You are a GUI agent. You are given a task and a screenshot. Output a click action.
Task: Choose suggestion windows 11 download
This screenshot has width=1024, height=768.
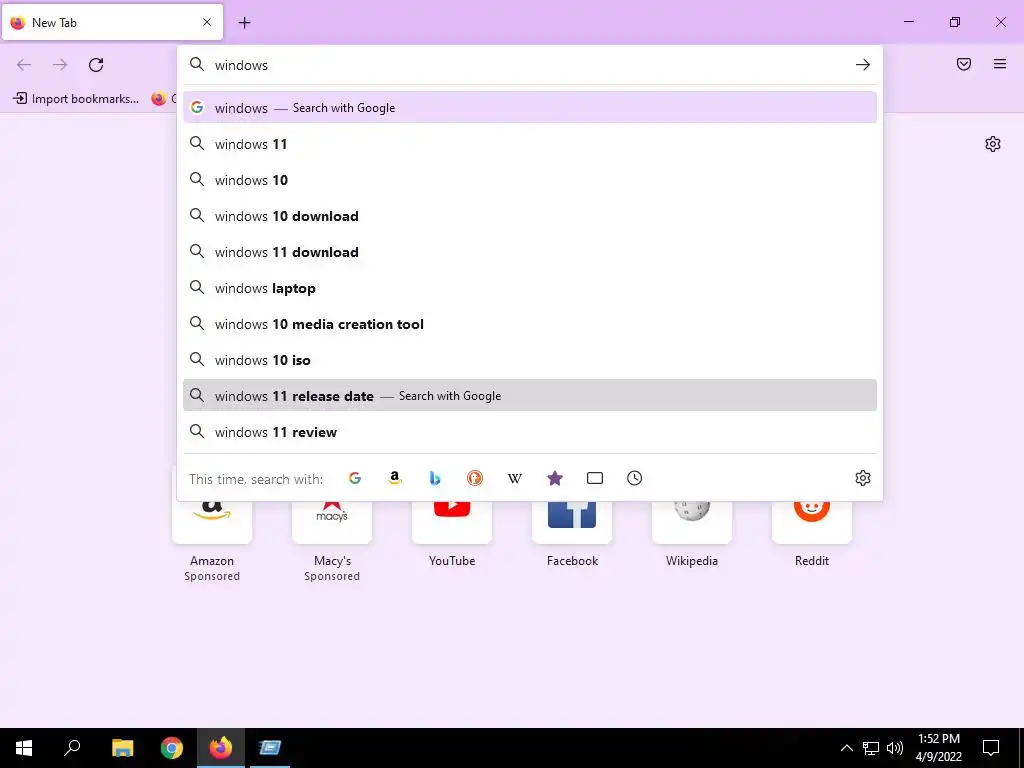(x=530, y=251)
